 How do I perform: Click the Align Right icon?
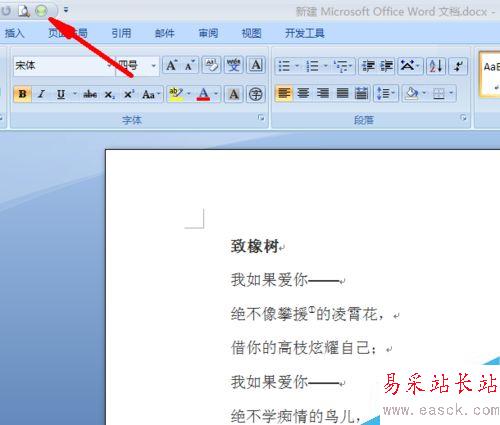click(323, 93)
